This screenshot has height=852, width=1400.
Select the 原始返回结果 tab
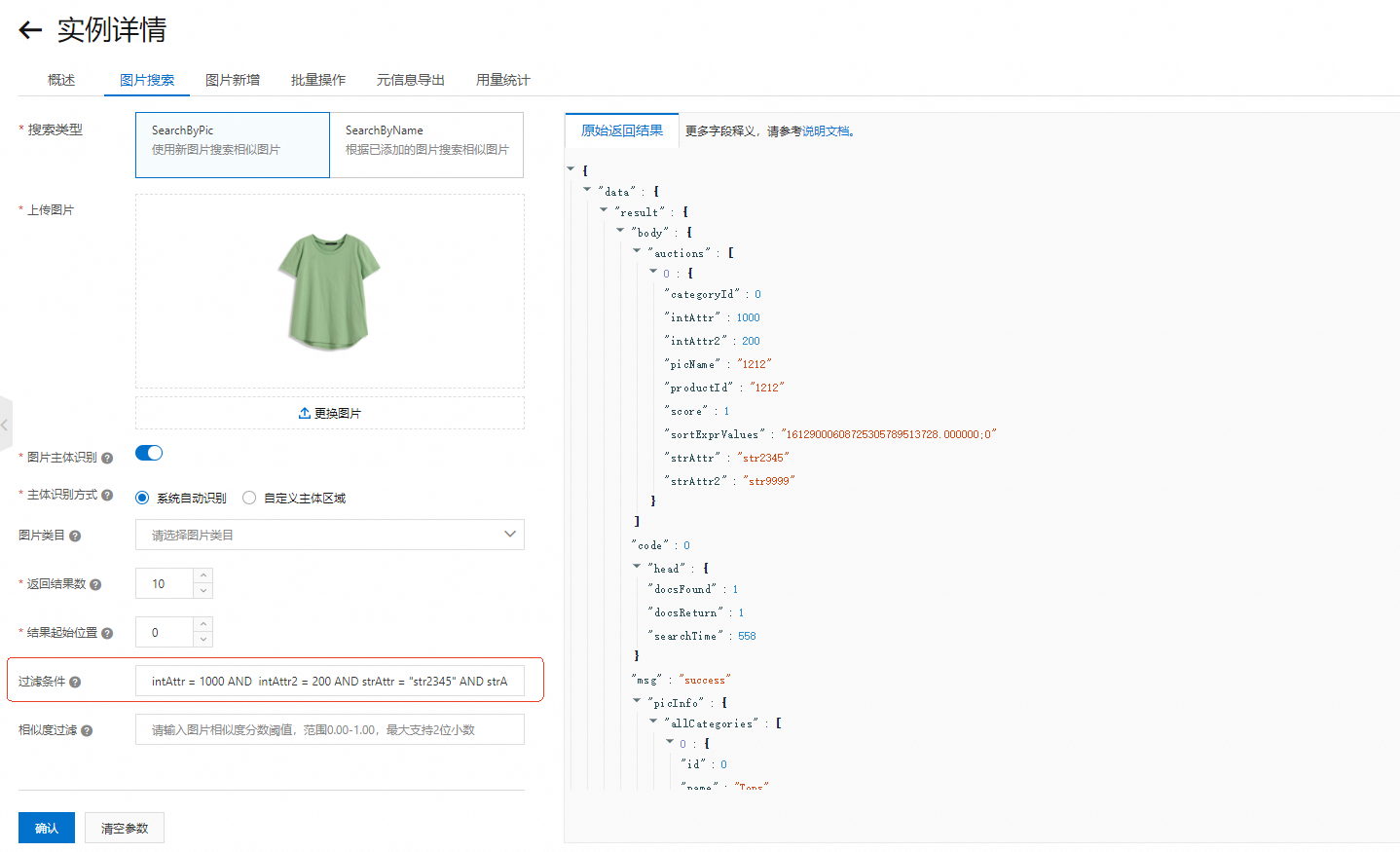pos(622,130)
